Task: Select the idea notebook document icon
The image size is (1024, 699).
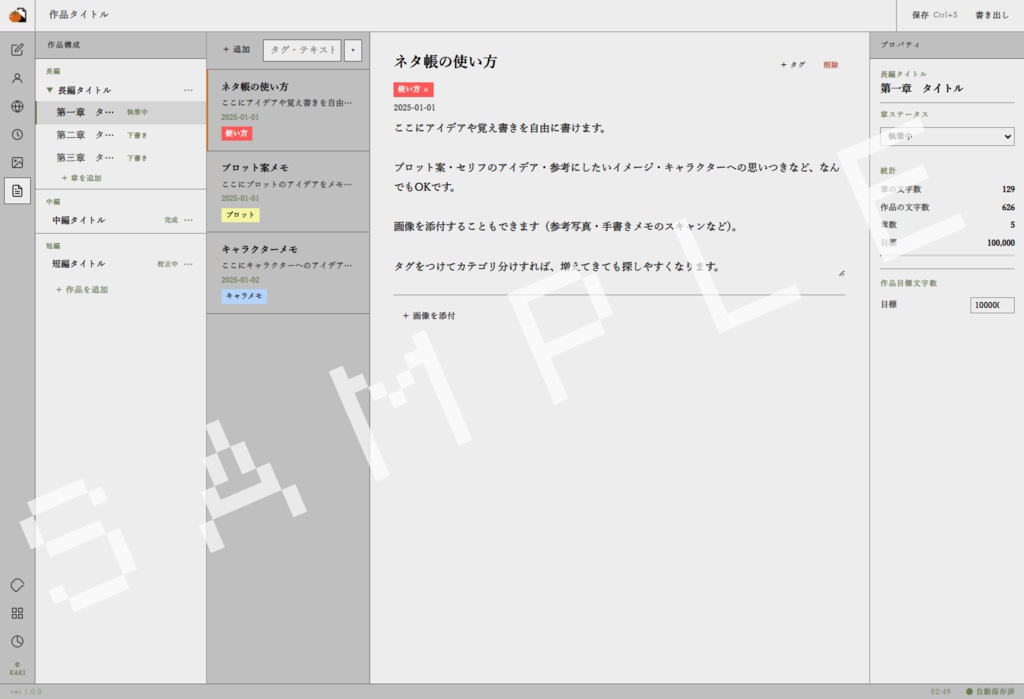Action: tap(18, 191)
